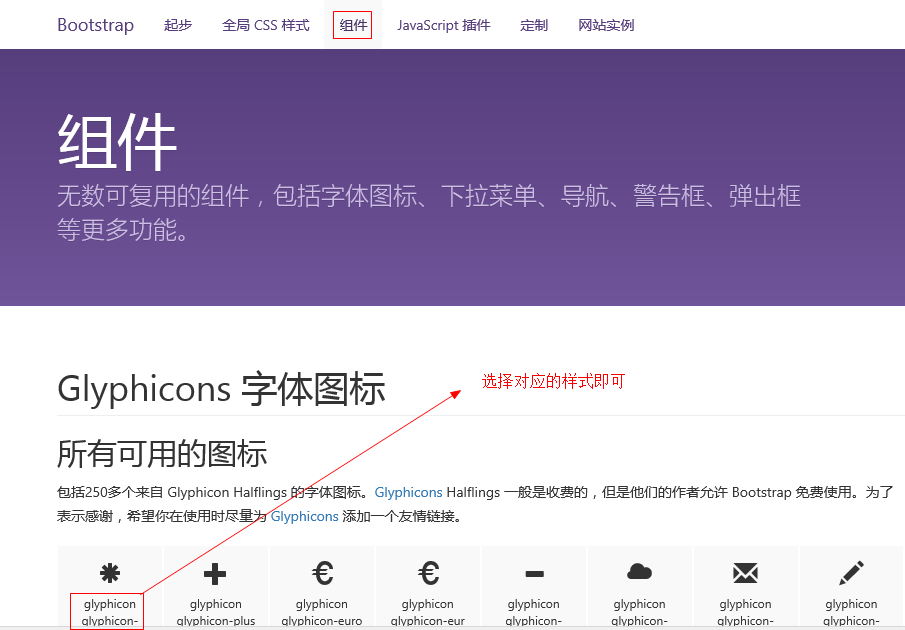905x630 pixels.
Task: Click the first Glyphicons link in paragraph
Action: pyautogui.click(x=408, y=492)
